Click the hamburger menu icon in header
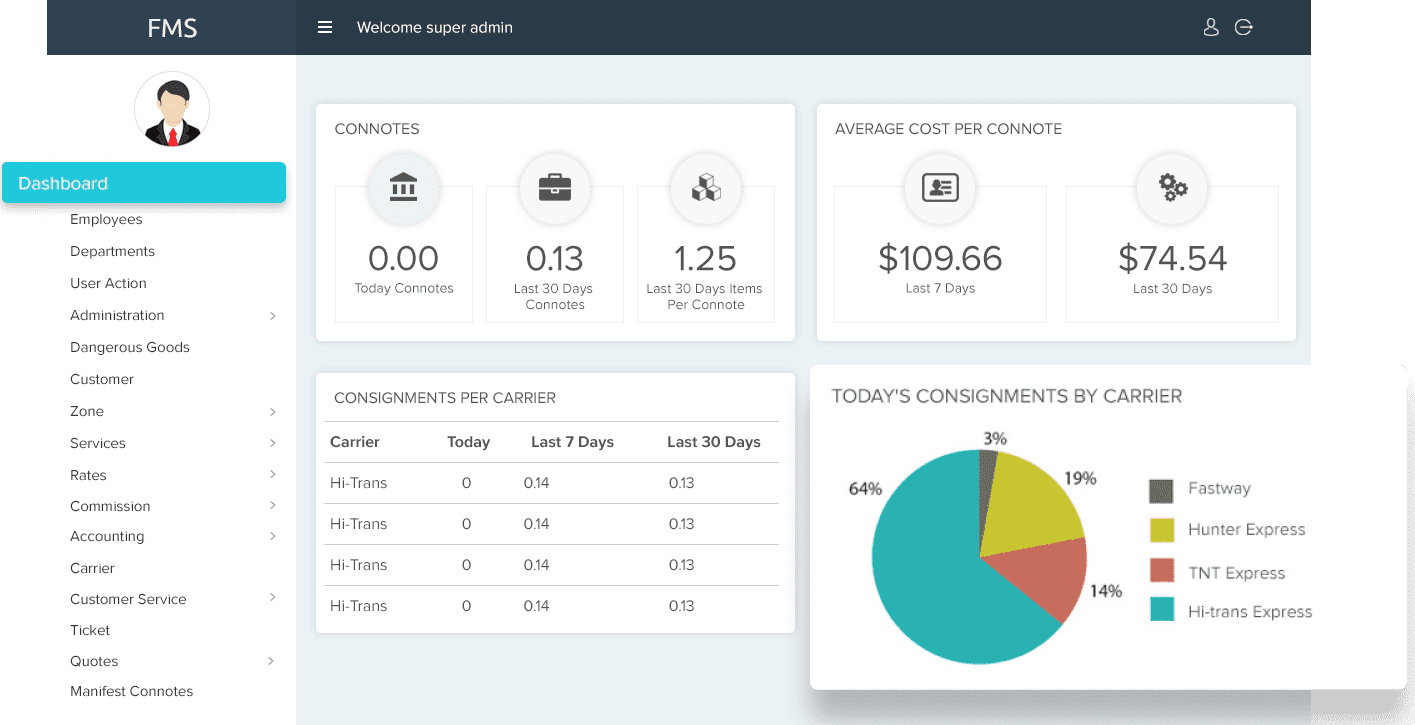 pyautogui.click(x=325, y=28)
